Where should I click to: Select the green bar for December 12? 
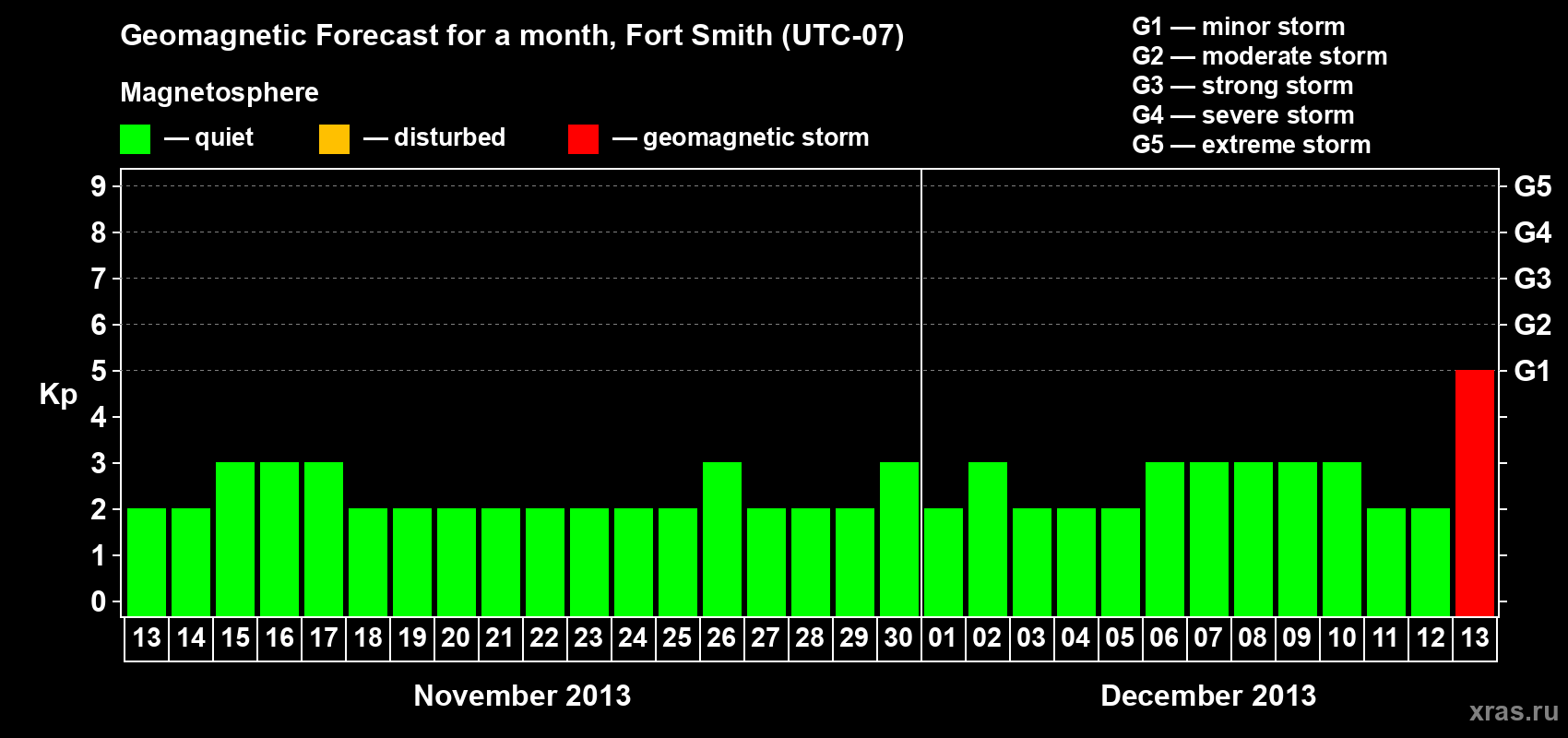click(1431, 562)
